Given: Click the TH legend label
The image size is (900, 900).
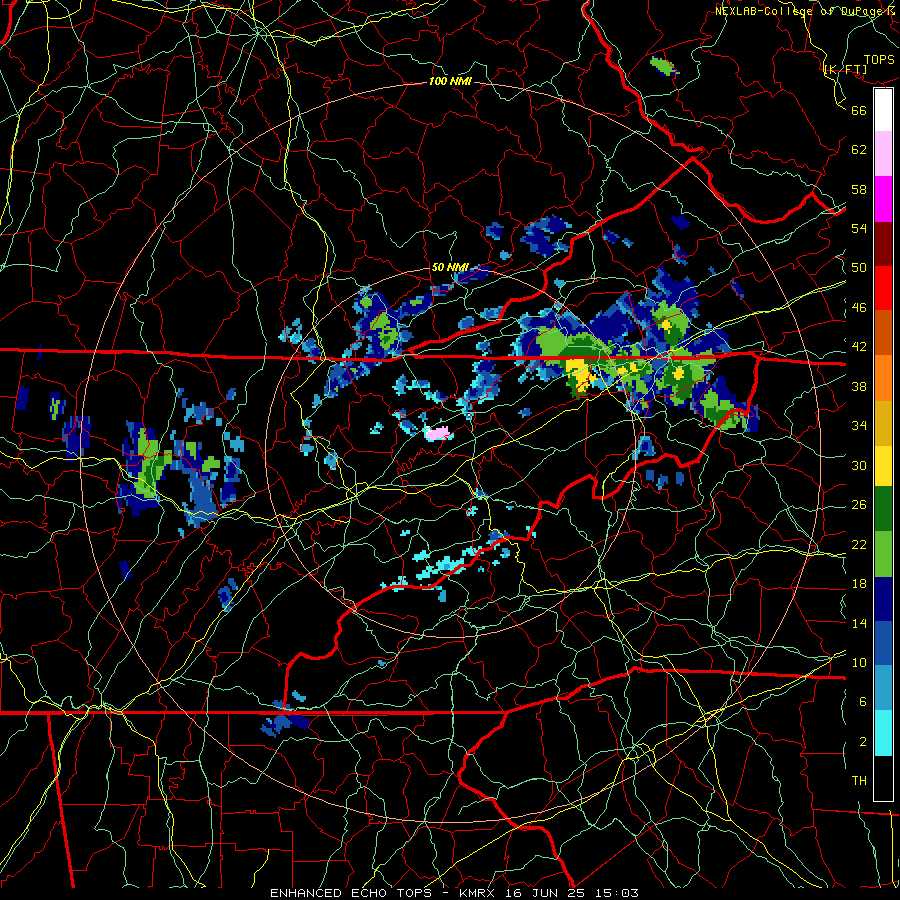Looking at the screenshot, I should (859, 781).
